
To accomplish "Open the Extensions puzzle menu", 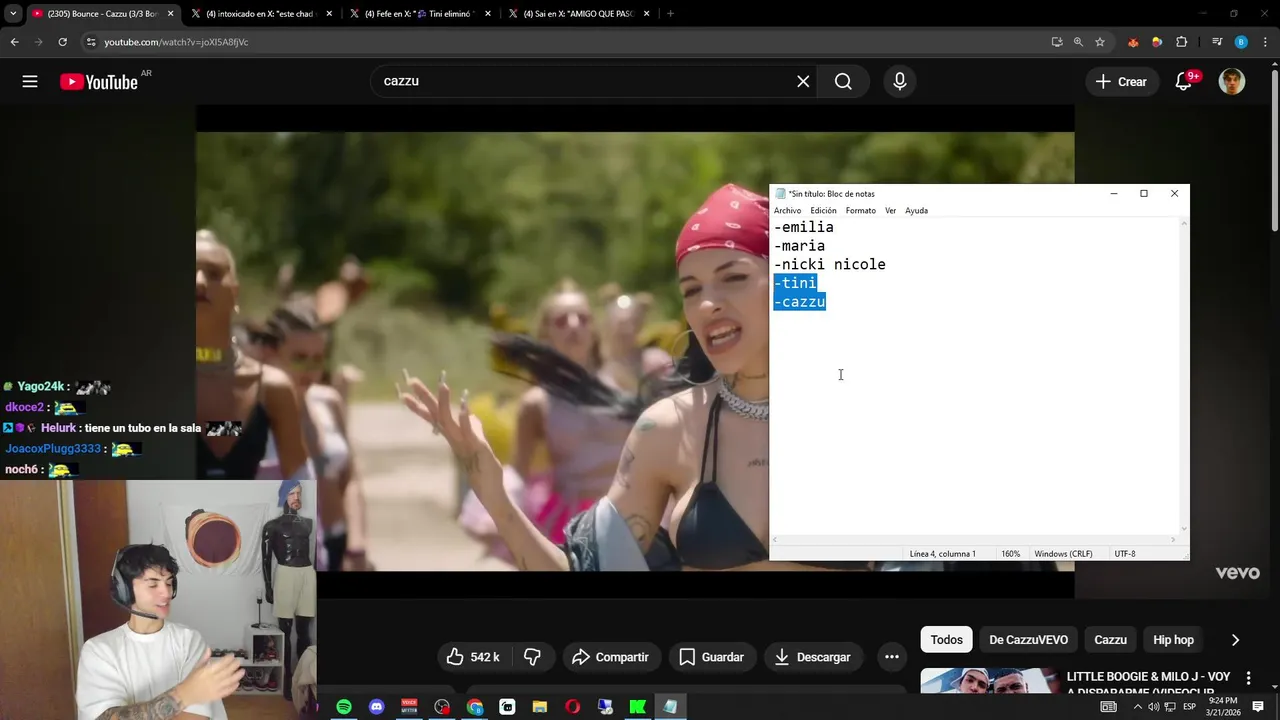I will tap(1181, 42).
